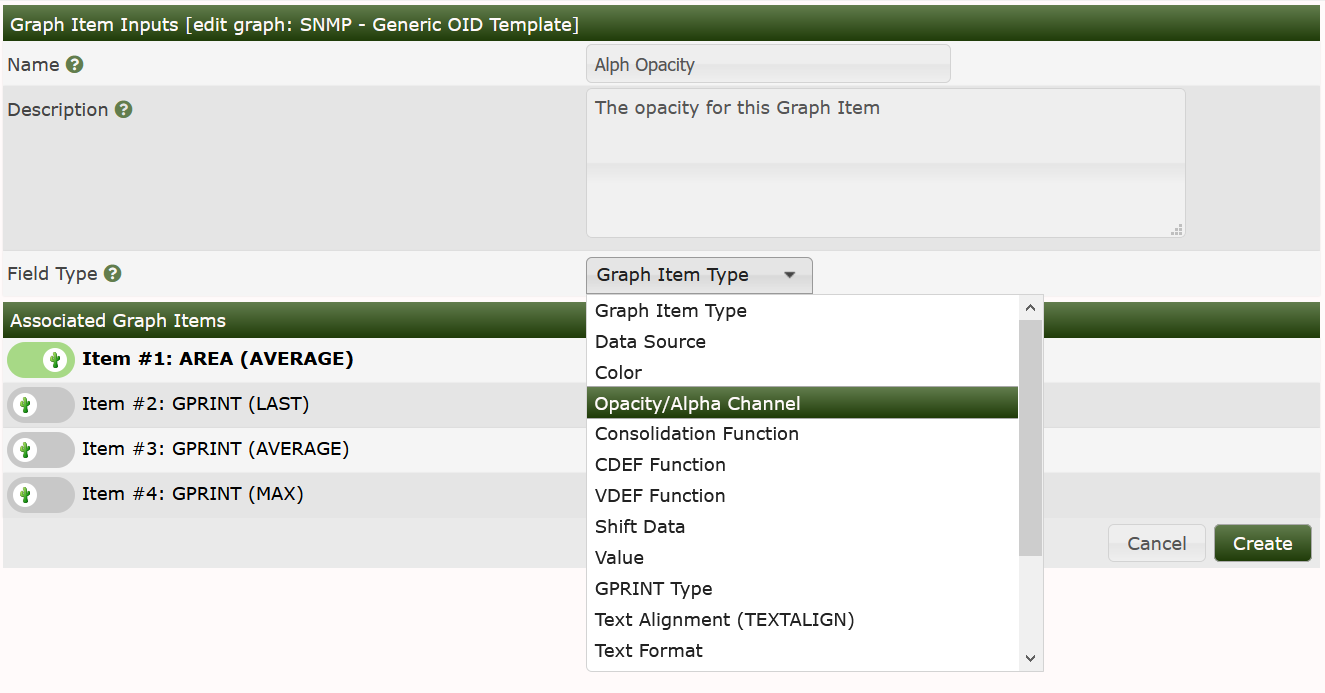Enable Item #3: GPRINT (AVERAGE) toggle
1325x693 pixels.
point(41,449)
